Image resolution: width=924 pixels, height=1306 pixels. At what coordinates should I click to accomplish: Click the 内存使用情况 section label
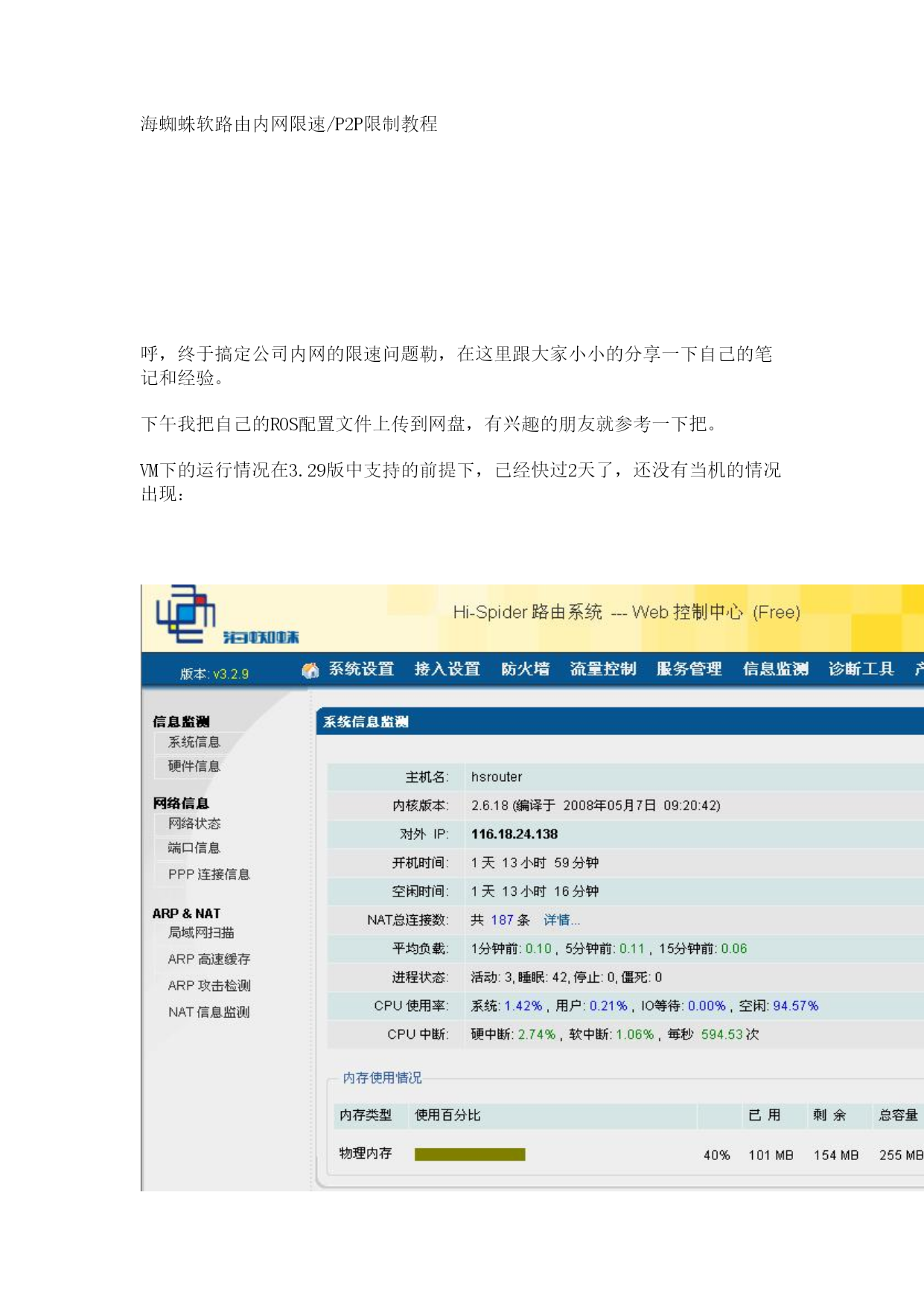click(382, 1078)
